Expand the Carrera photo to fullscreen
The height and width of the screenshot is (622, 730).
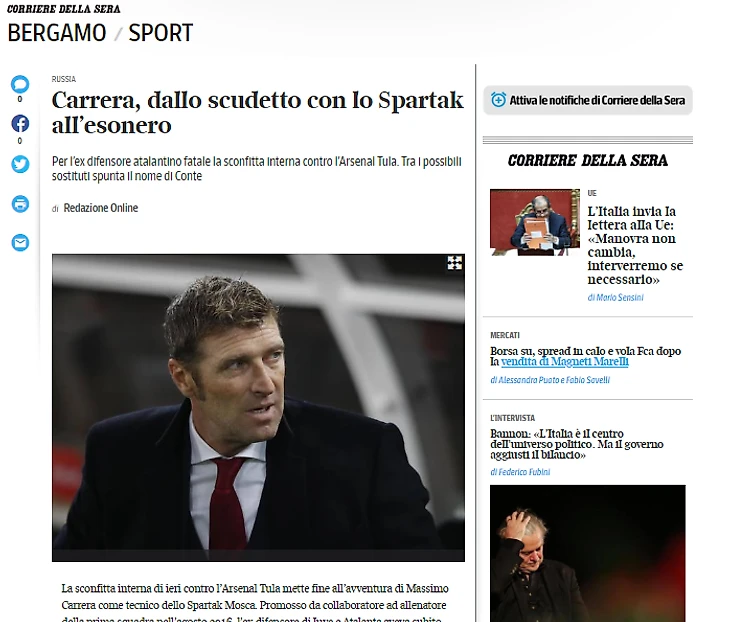click(x=454, y=263)
